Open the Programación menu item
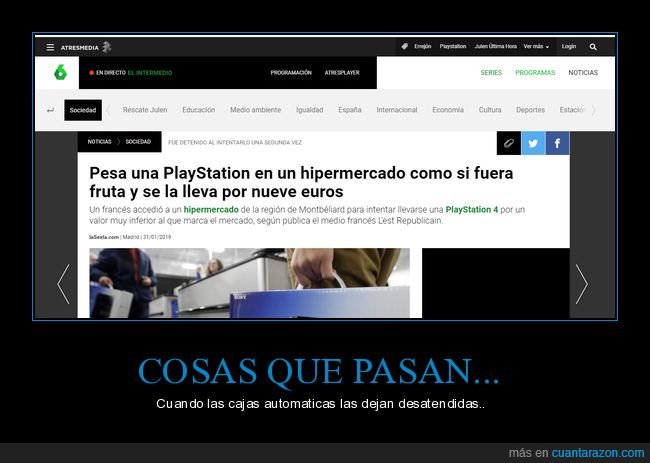This screenshot has width=650, height=463. (x=291, y=73)
